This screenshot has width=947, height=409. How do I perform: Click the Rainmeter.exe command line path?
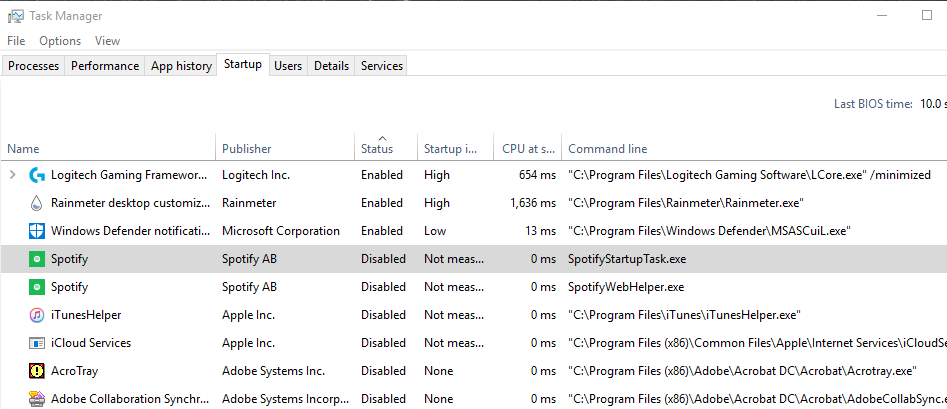[686, 203]
